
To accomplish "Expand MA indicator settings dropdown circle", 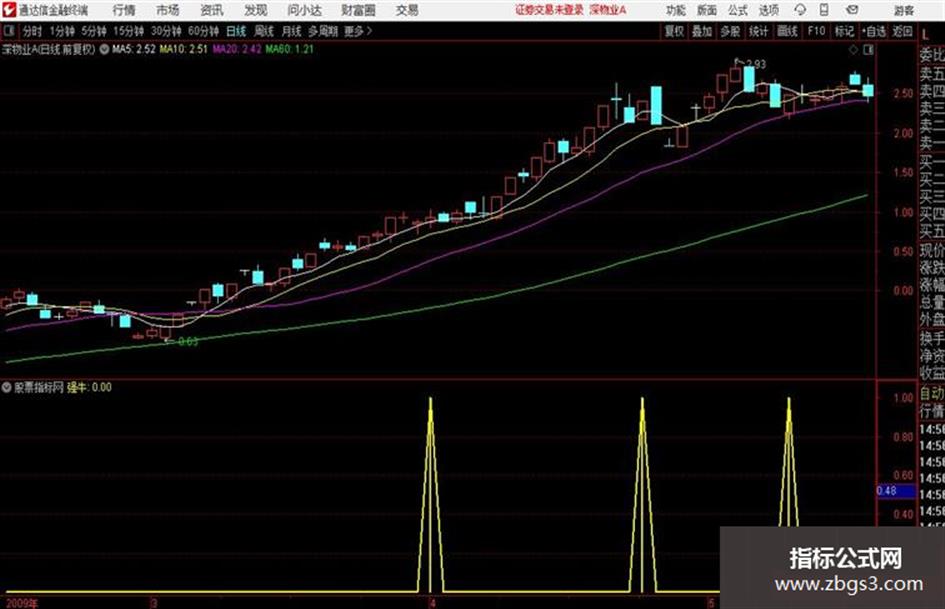I will tap(104, 49).
